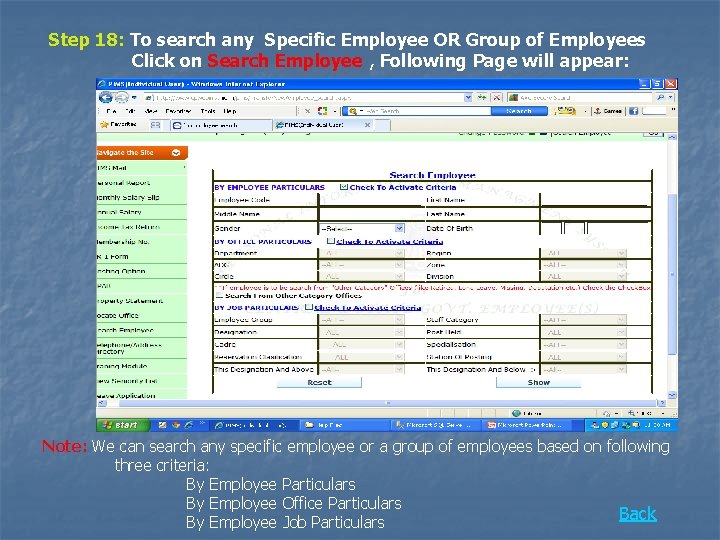Viewport: 720px width, 540px height.
Task: Close the PIMS (Individual User) browser tab
Action: point(367,125)
